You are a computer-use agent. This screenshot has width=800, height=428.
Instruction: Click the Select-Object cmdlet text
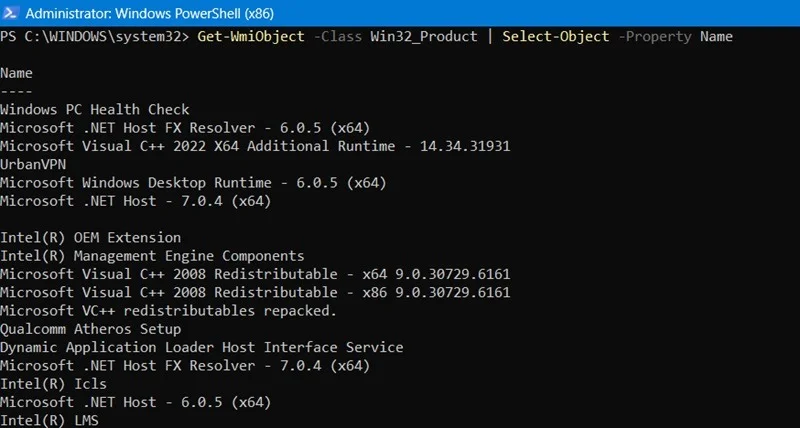tap(555, 37)
